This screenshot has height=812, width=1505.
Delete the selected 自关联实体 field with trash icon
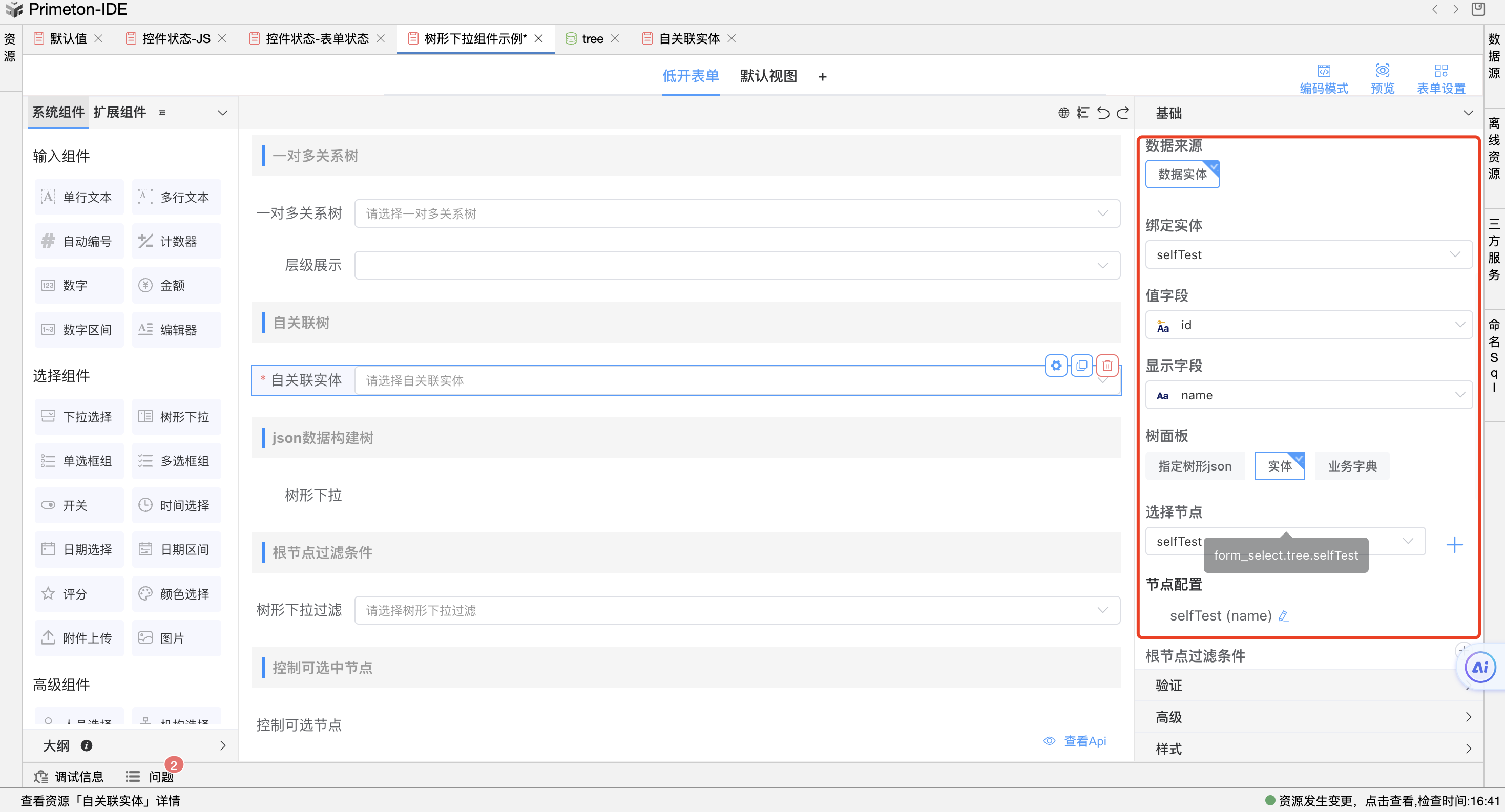1107,366
